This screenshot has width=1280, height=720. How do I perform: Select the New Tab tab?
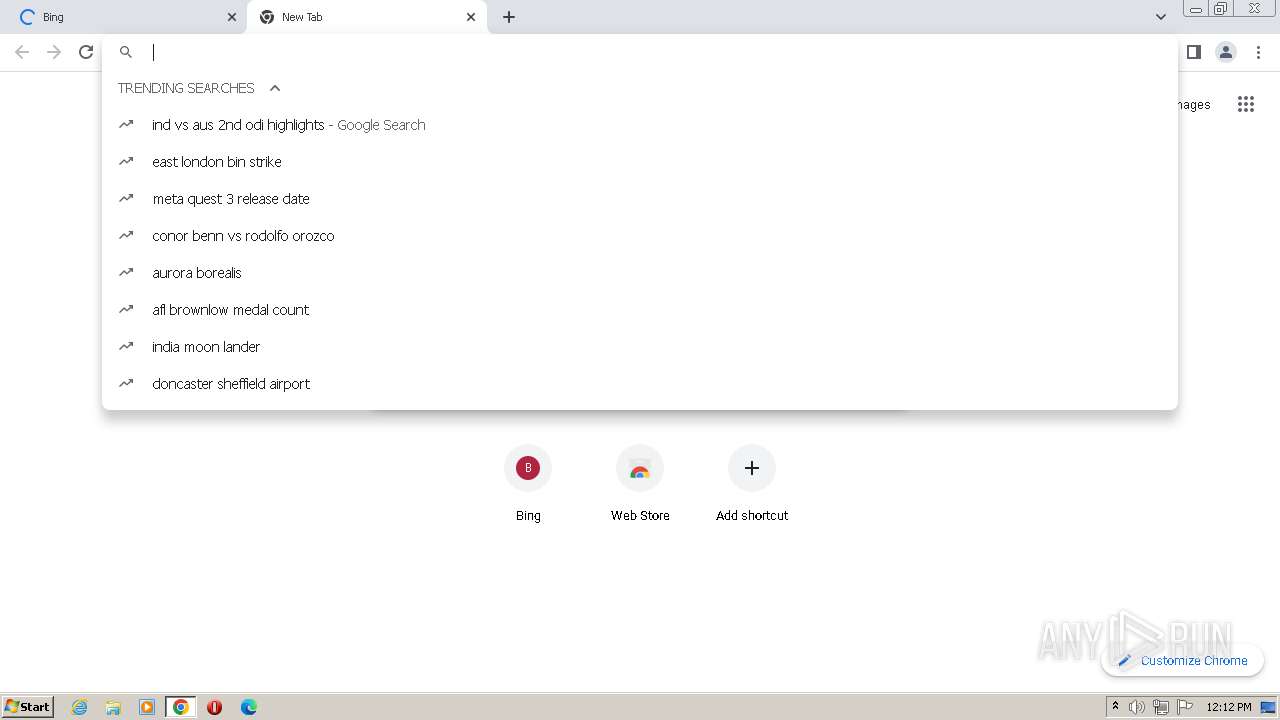tap(367, 17)
